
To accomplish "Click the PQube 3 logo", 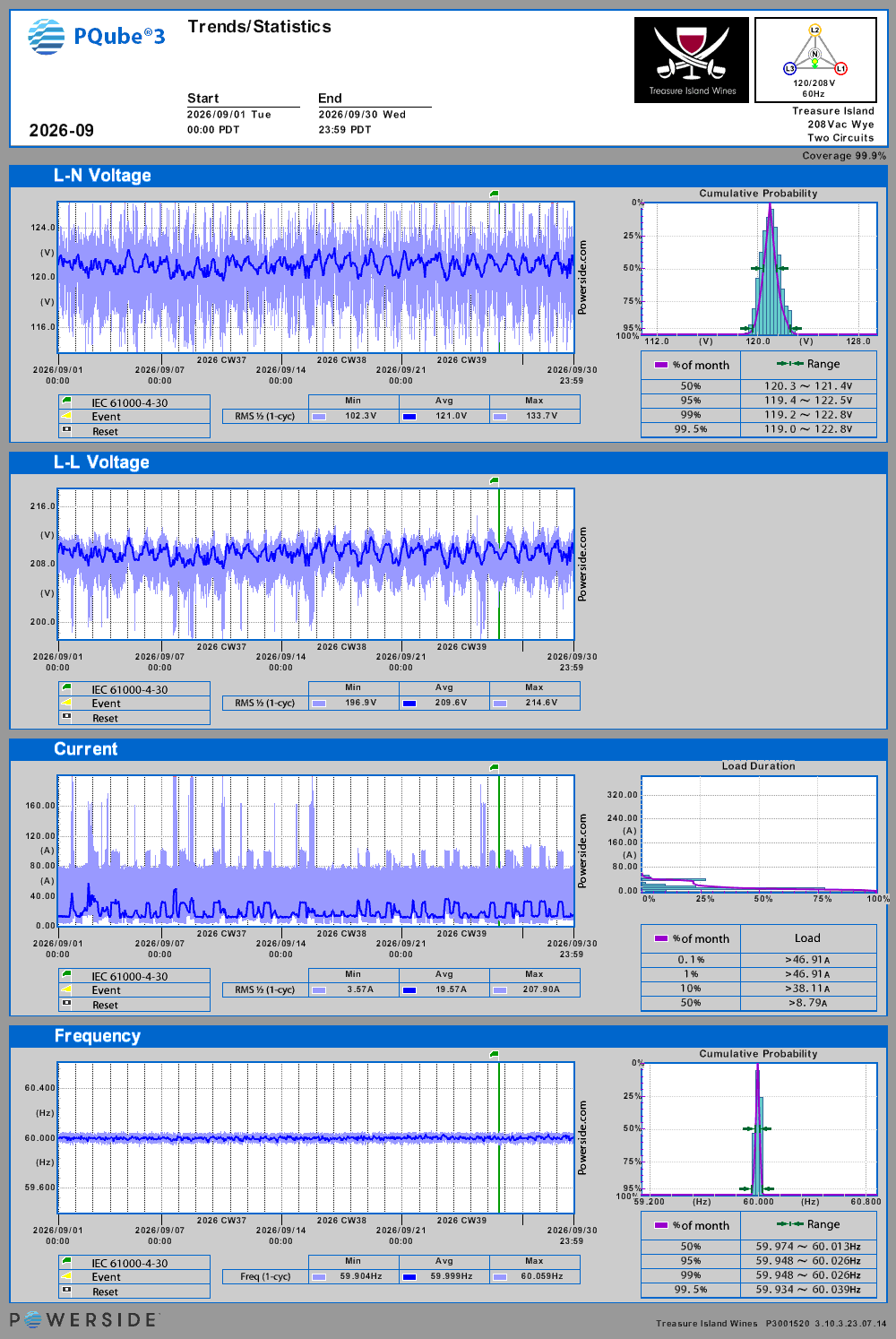I will [x=97, y=37].
